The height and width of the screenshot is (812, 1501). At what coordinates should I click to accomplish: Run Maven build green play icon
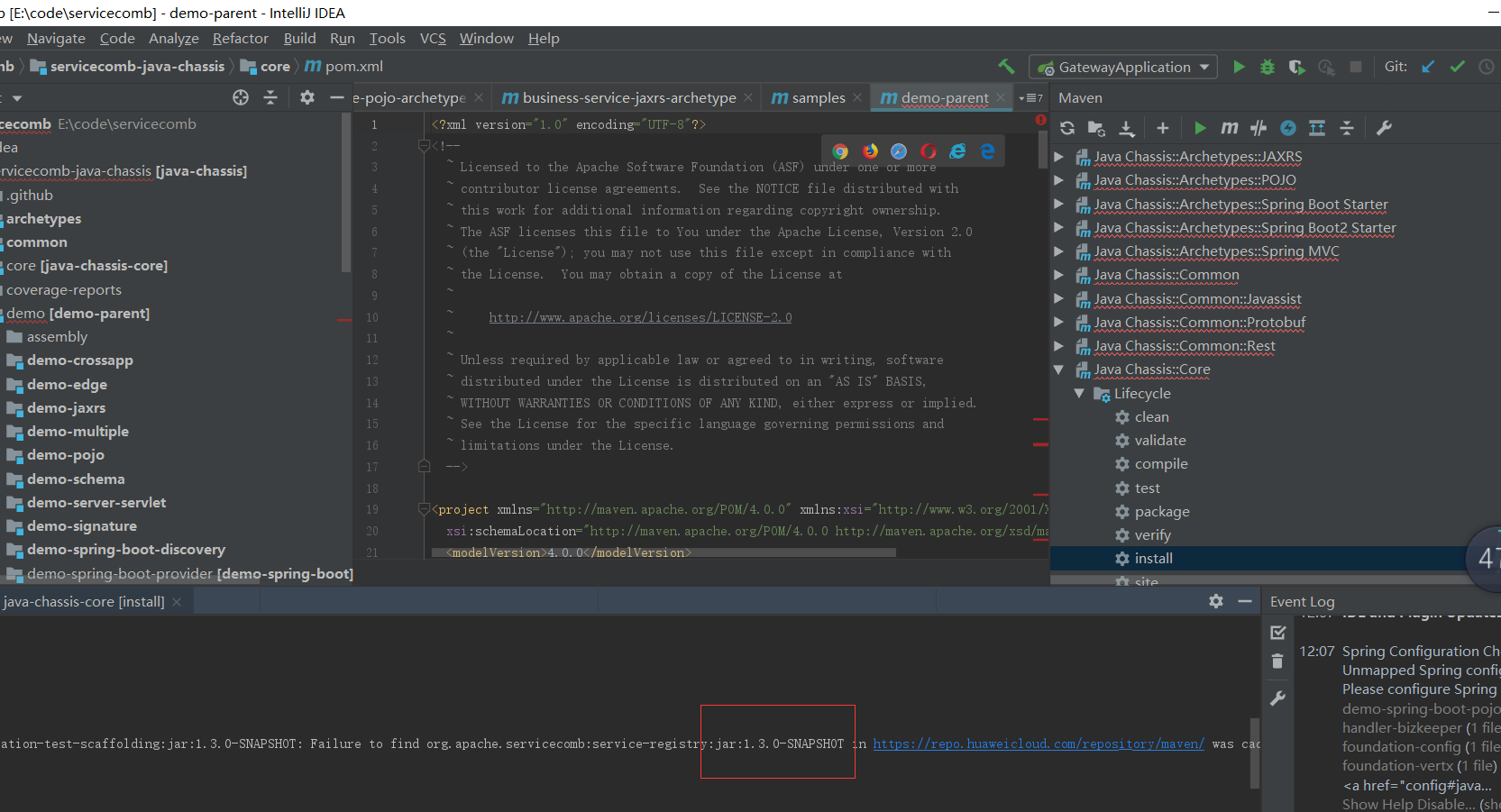1200,128
